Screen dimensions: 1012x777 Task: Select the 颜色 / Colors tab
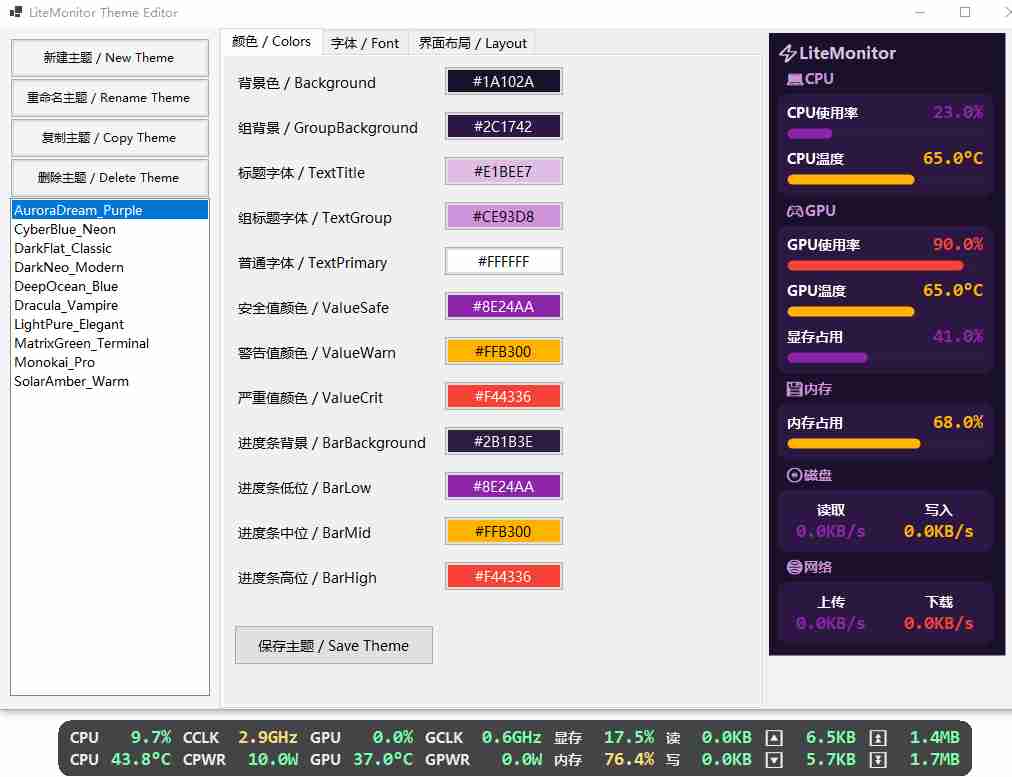coord(271,42)
